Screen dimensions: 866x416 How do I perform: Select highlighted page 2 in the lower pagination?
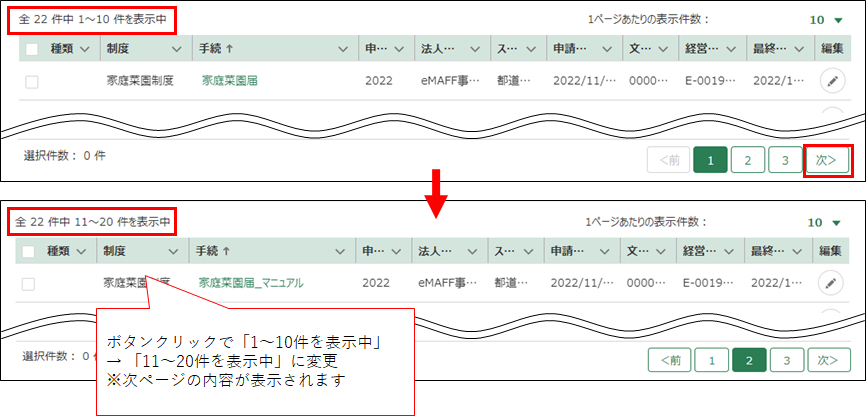pos(747,360)
